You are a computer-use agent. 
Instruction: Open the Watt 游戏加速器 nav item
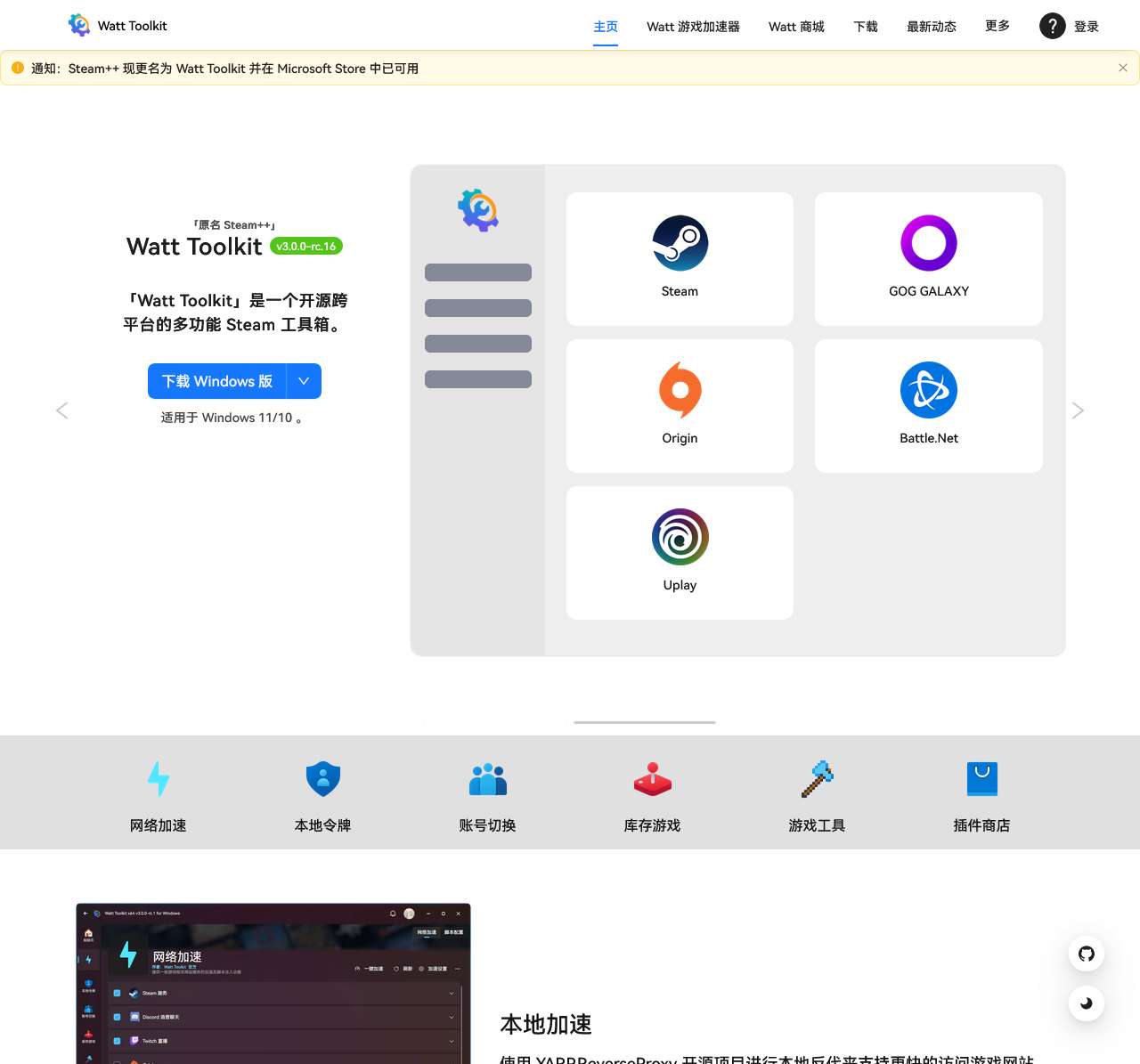click(693, 27)
